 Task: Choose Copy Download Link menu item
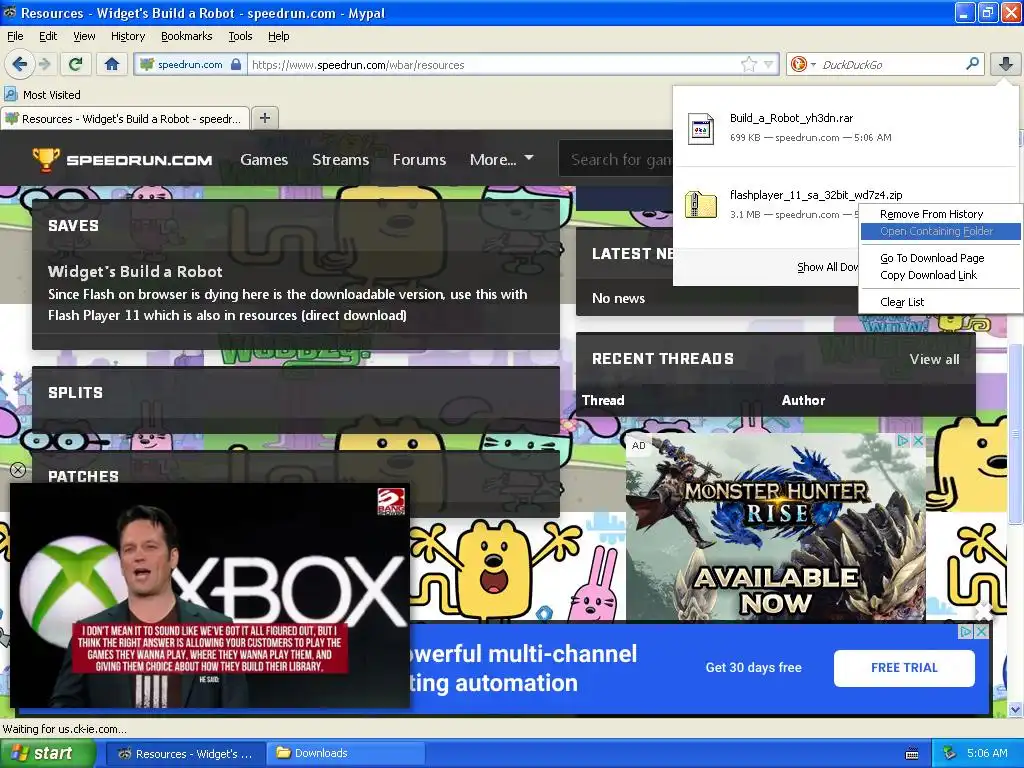[928, 275]
